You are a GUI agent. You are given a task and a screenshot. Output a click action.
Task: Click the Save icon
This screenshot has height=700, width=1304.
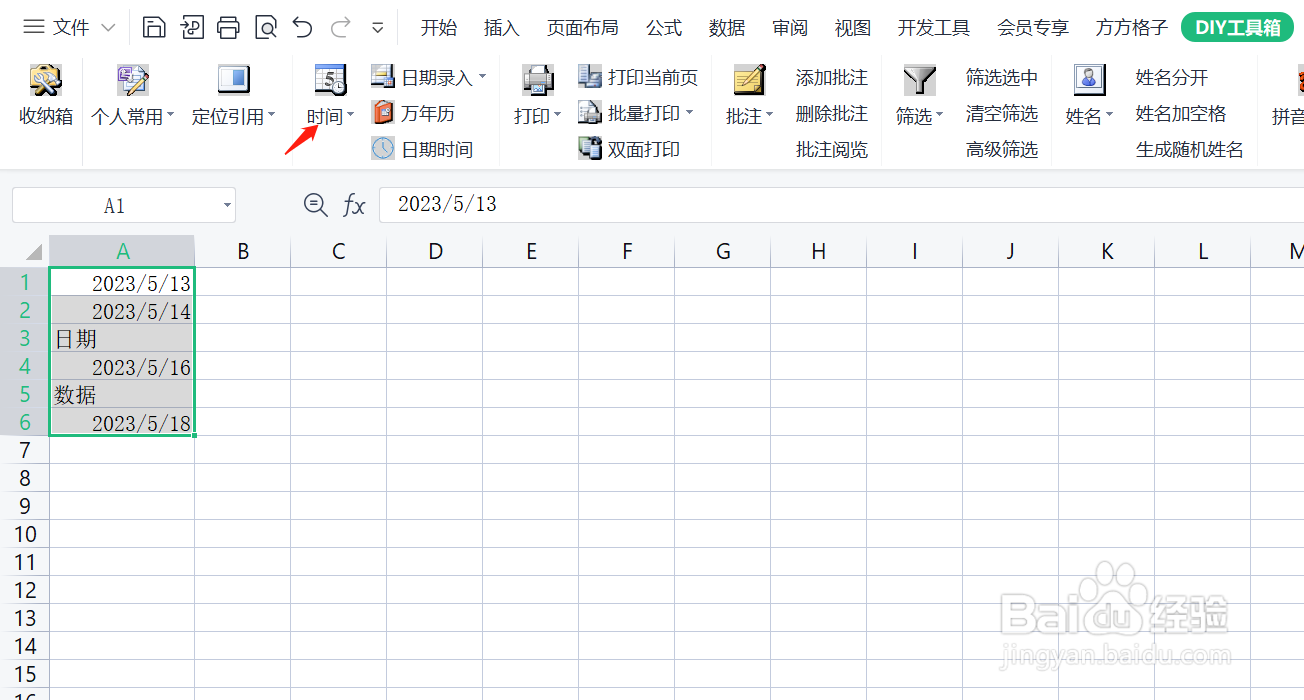click(x=154, y=27)
